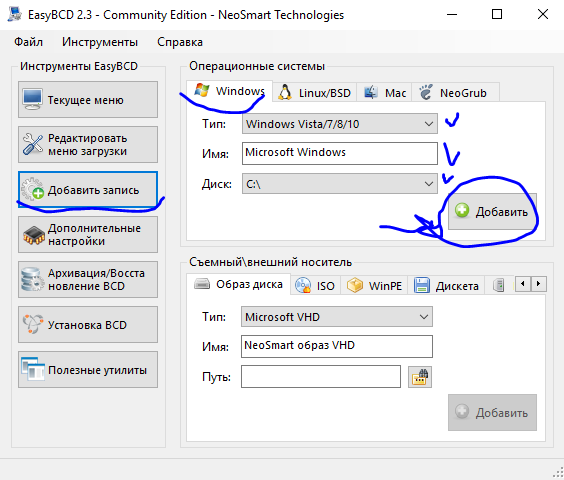Select the Добавить запись sidebar button

88,190
